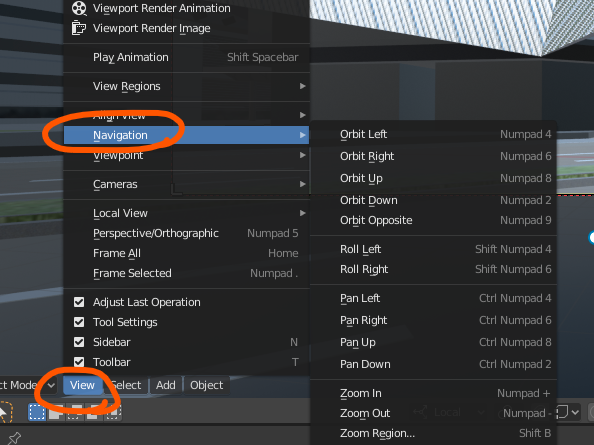Screen dimensions: 594x445
Task: Choose Pan Up
Action: point(433,342)
